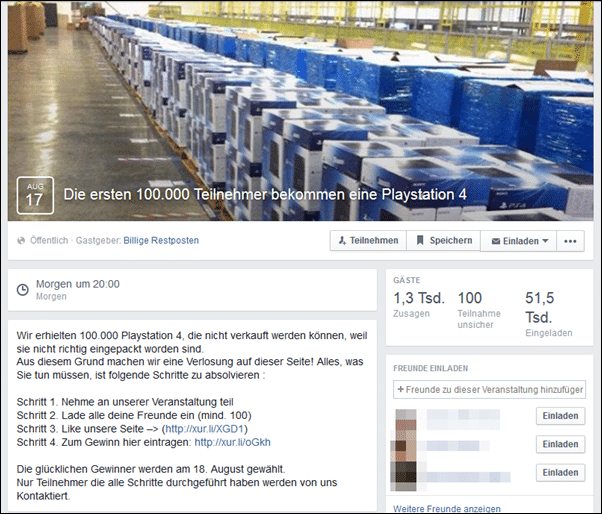Click the Aug 17 date badge

35,195
